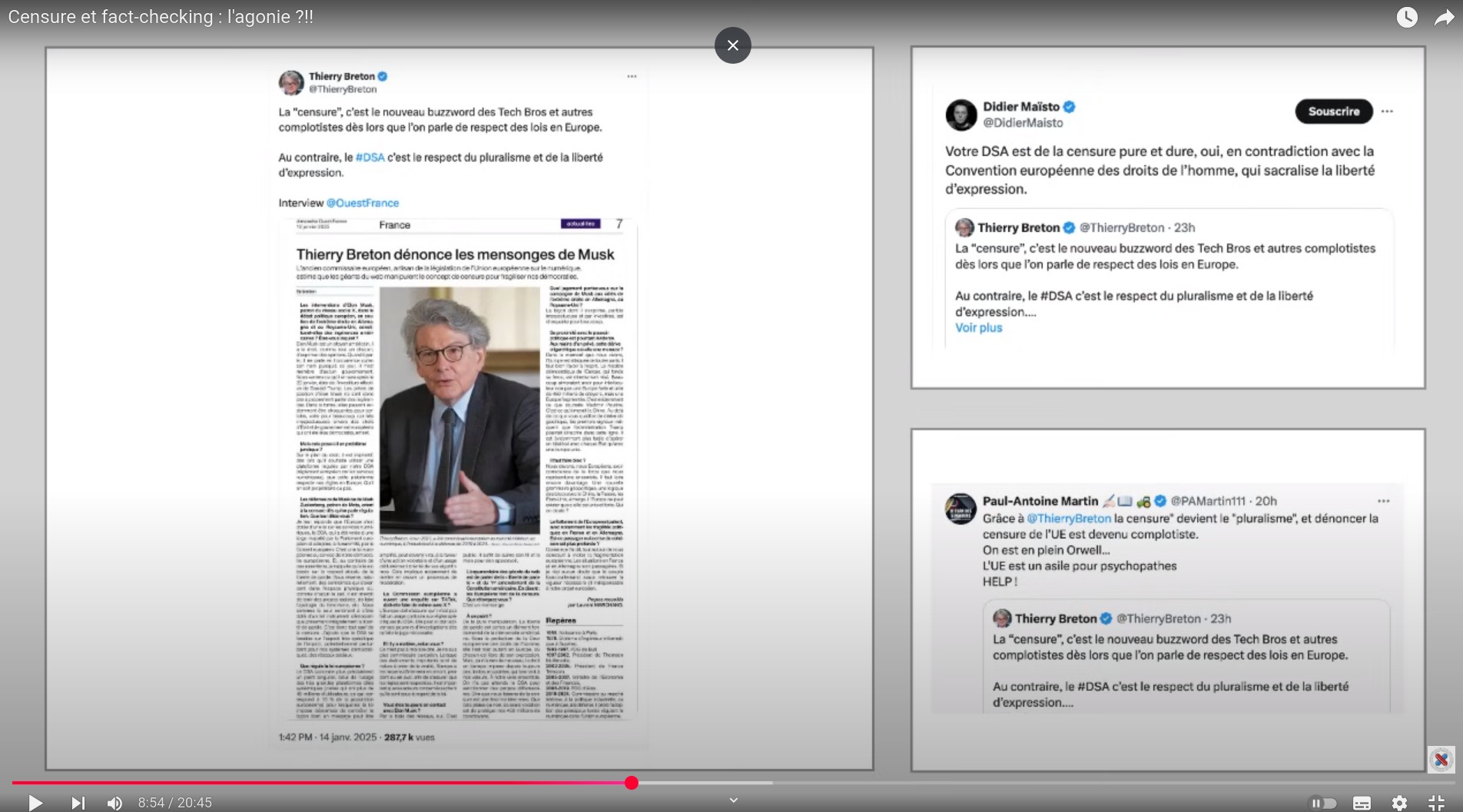Open more options on Didier Maïsto's tweet
This screenshot has width=1463, height=812.
pyautogui.click(x=1387, y=111)
